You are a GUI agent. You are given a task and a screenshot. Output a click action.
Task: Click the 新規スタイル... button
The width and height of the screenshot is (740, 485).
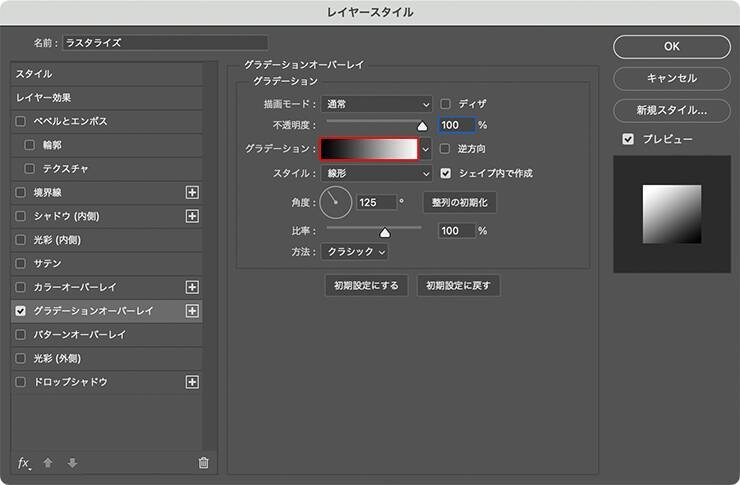671,109
